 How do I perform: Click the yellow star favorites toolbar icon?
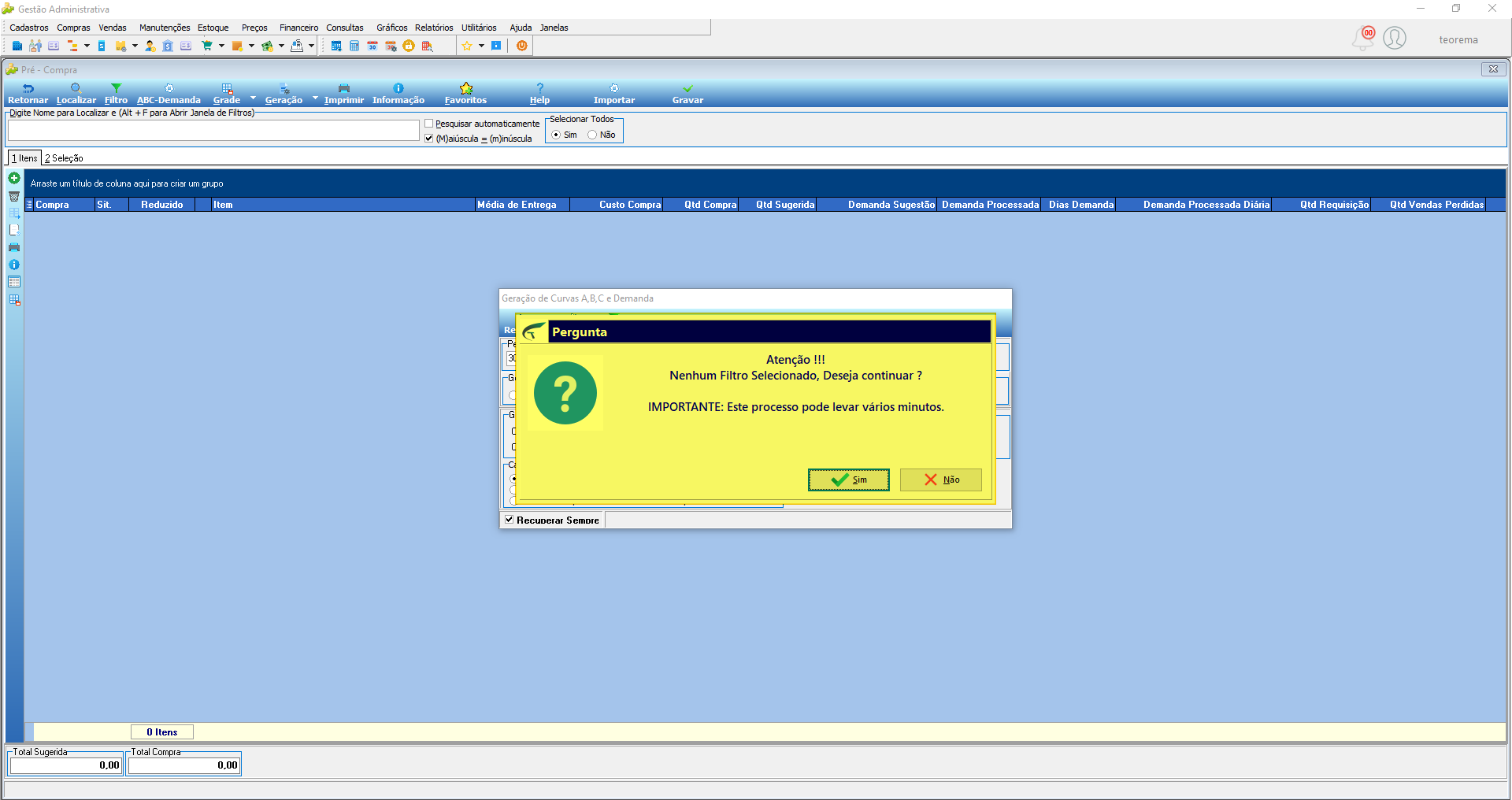click(x=467, y=46)
